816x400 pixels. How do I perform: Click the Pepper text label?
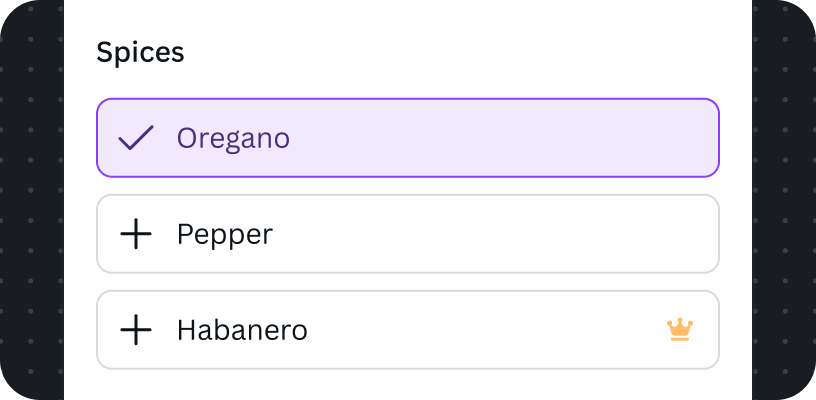pyautogui.click(x=225, y=235)
